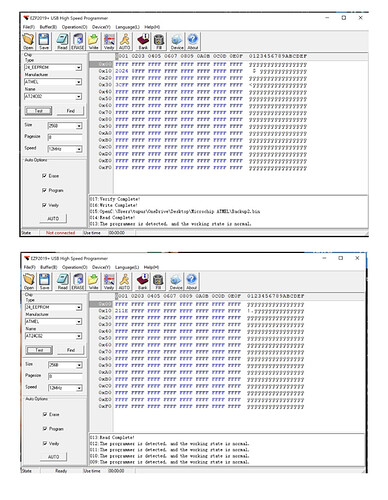
Task: Expand the Manufacturer dropdown in lower window
Action: (x=79, y=322)
